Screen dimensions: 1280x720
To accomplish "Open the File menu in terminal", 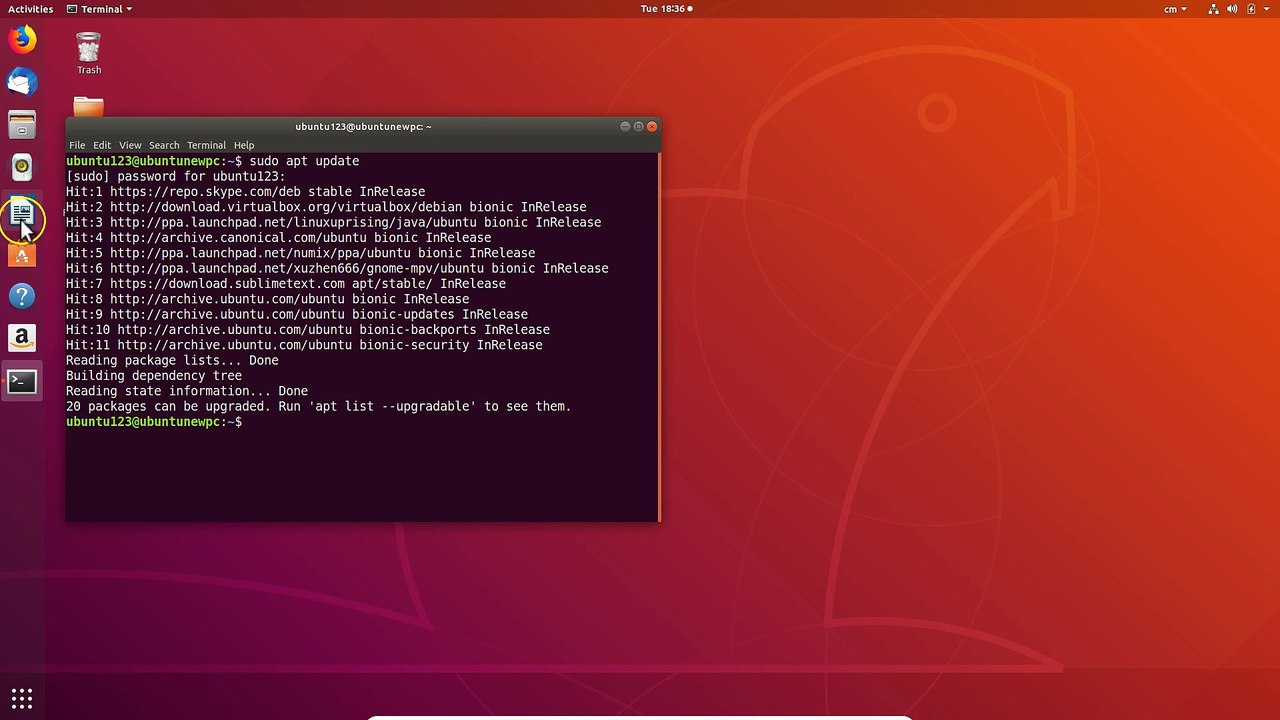I will 77,145.
